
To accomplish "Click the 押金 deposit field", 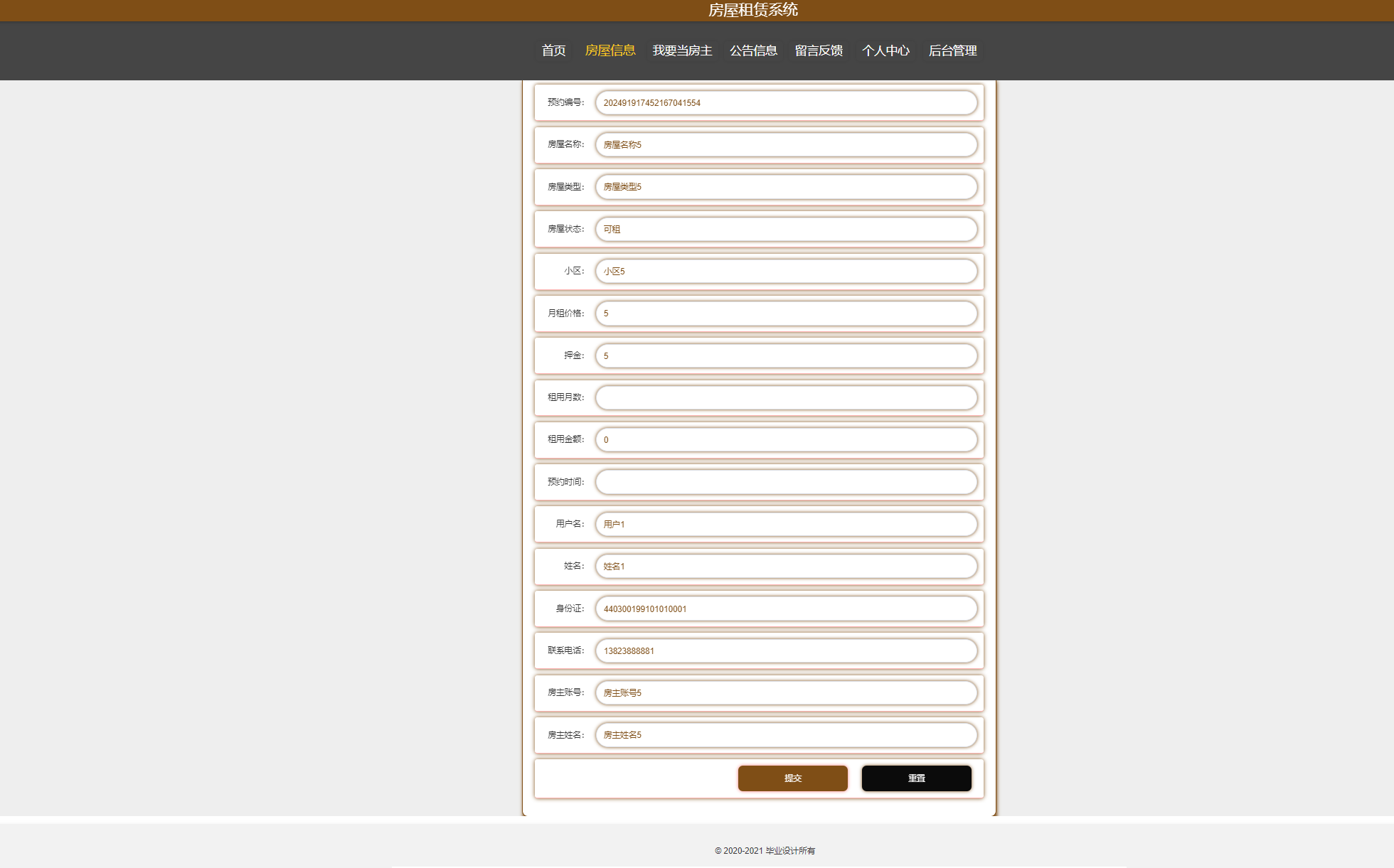I will click(x=786, y=355).
